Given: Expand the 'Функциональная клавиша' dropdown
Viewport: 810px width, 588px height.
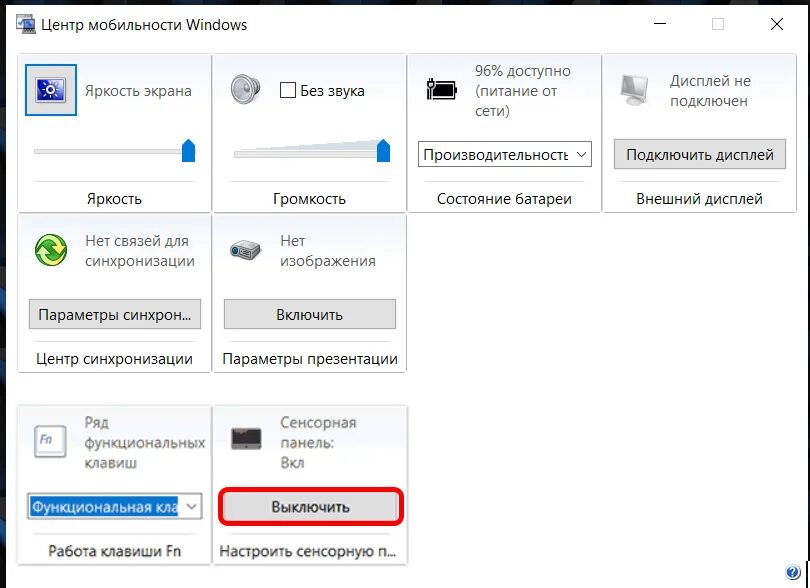Looking at the screenshot, I should (x=192, y=507).
